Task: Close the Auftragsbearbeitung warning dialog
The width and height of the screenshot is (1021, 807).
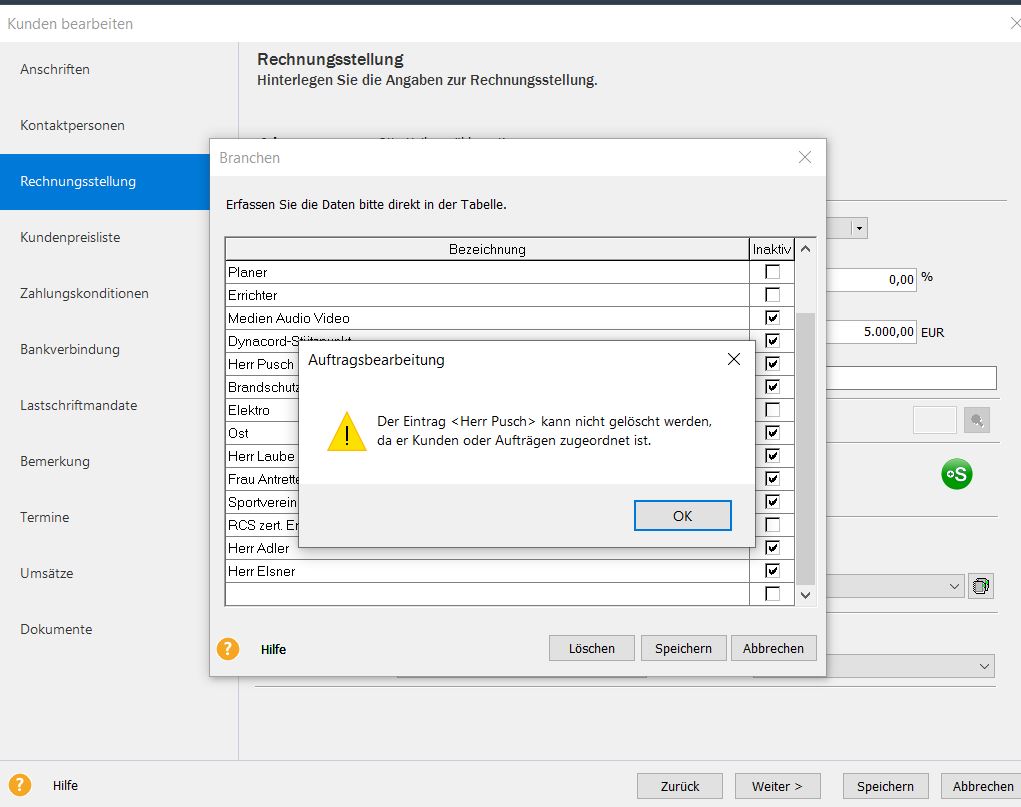Action: pyautogui.click(x=734, y=360)
